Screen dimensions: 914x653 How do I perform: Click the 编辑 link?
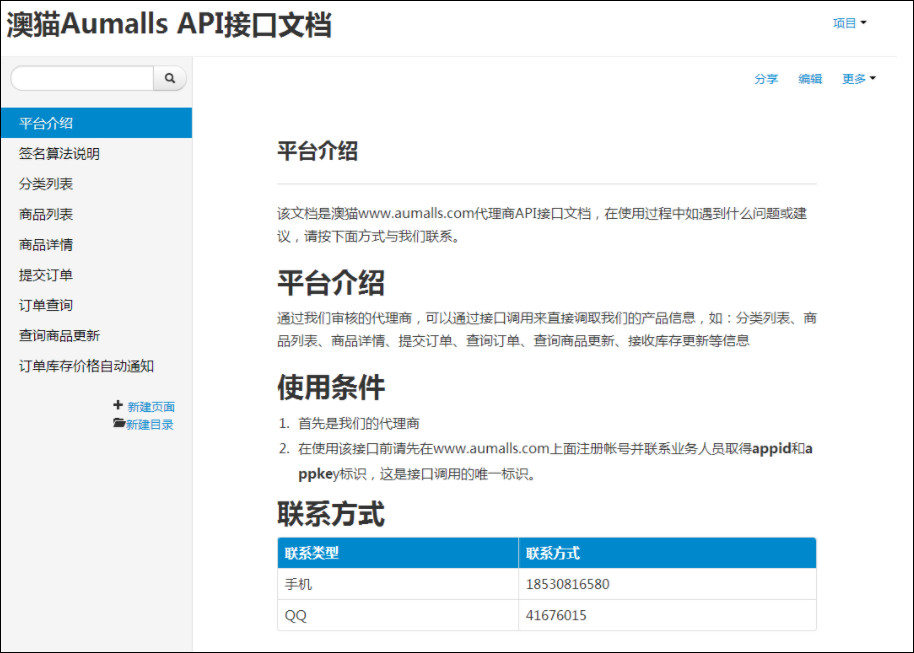click(x=810, y=79)
